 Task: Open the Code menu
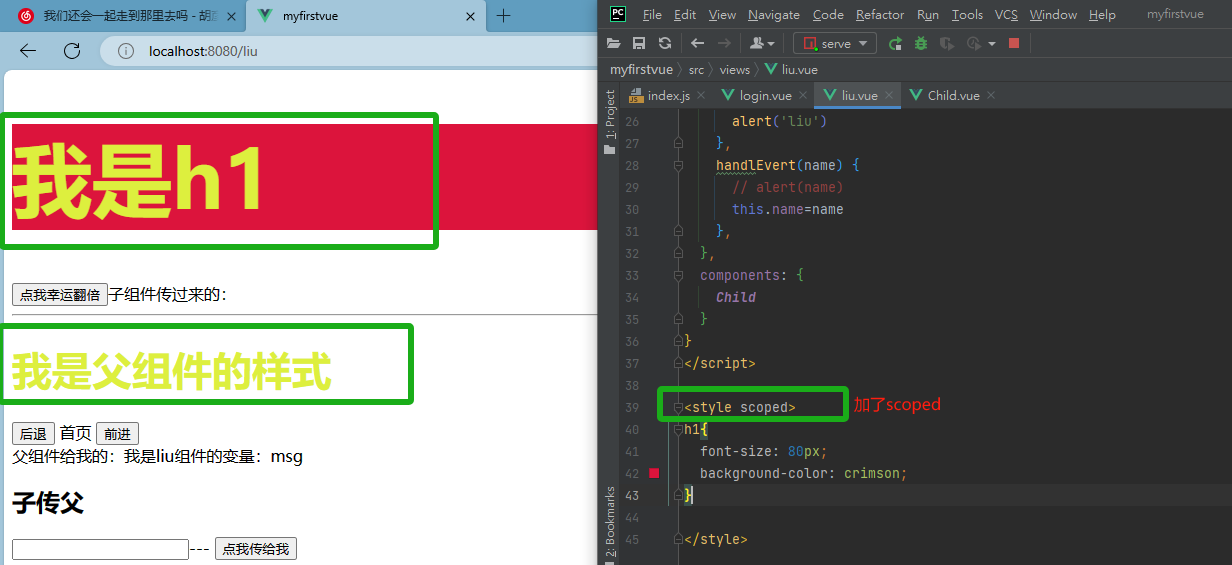click(828, 14)
